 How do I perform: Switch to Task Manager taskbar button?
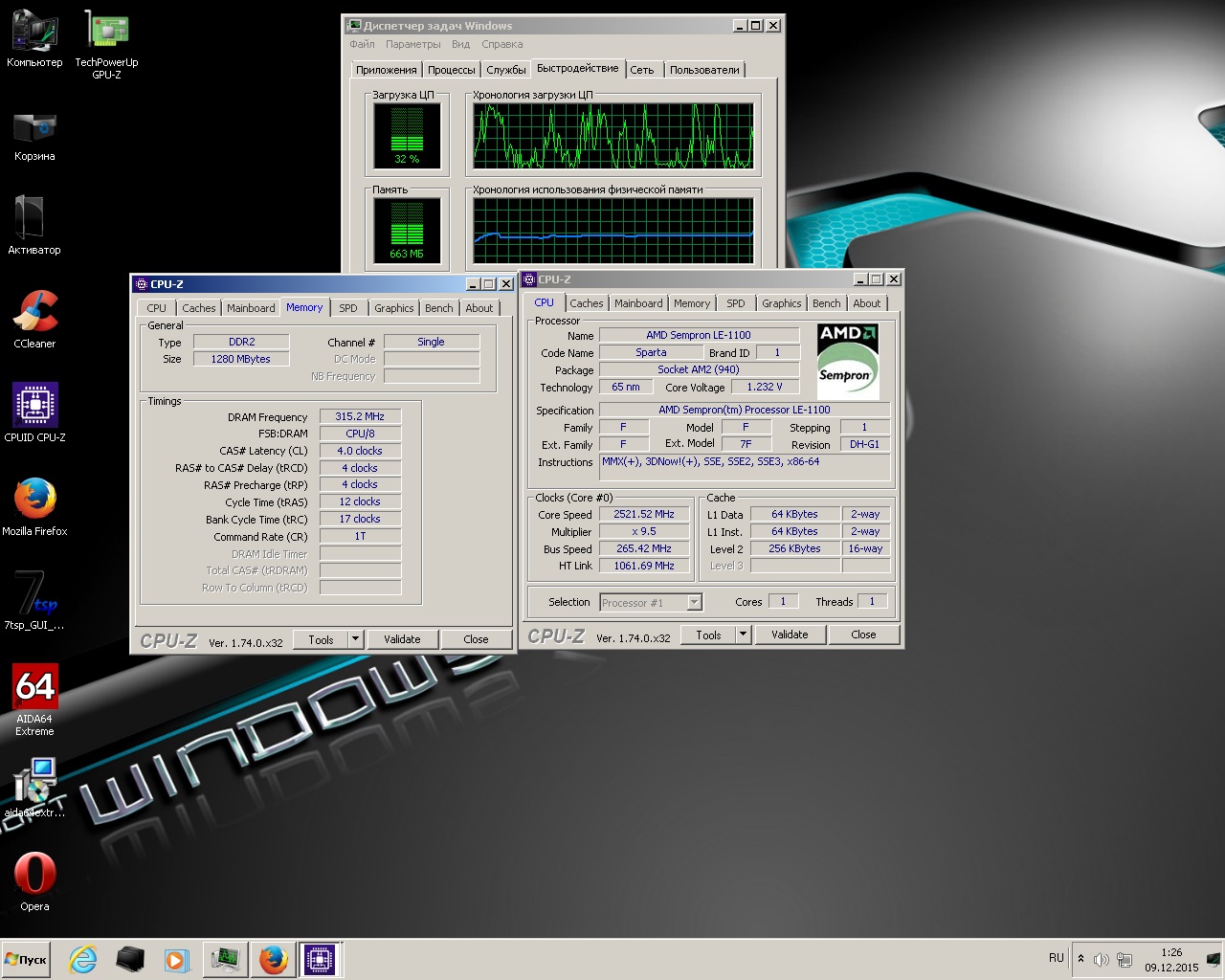pyautogui.click(x=225, y=960)
